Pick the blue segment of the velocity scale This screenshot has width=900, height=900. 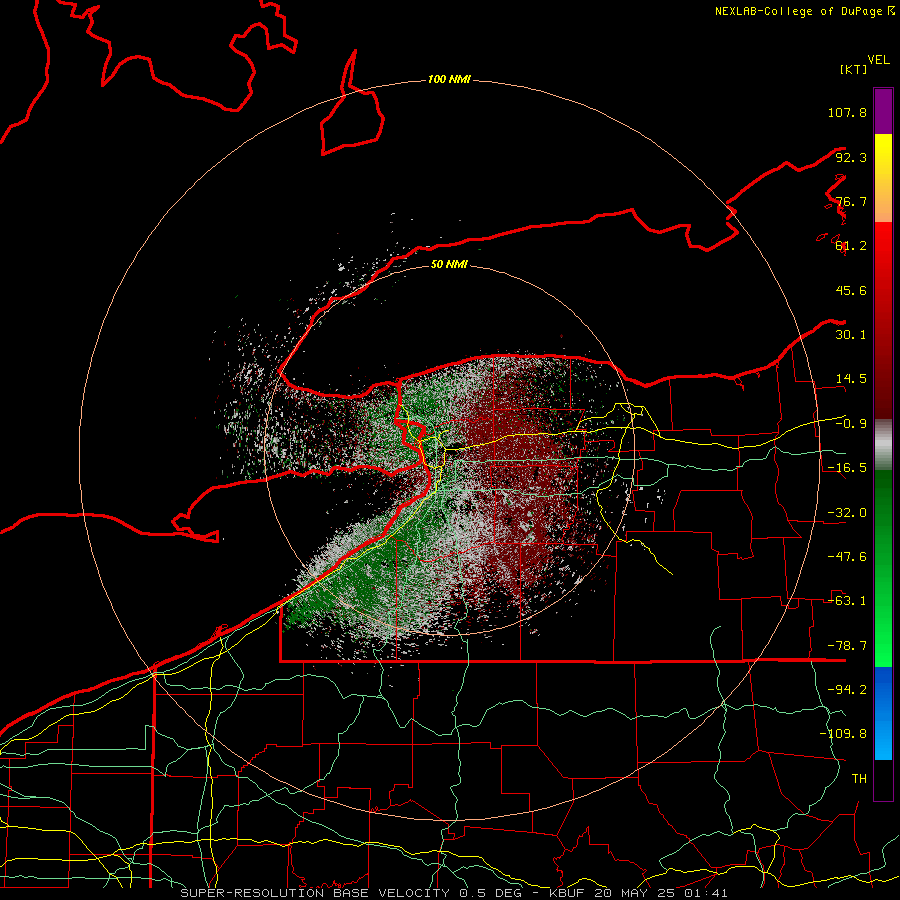[883, 713]
